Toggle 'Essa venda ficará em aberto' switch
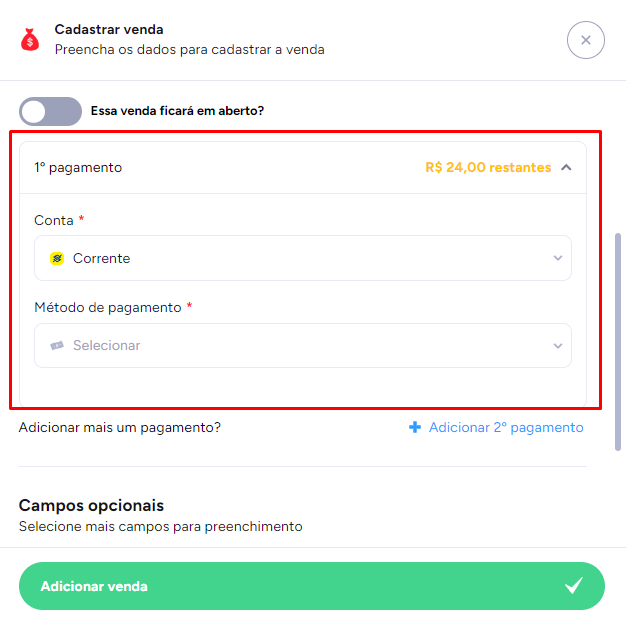The width and height of the screenshot is (626, 621). click(50, 111)
